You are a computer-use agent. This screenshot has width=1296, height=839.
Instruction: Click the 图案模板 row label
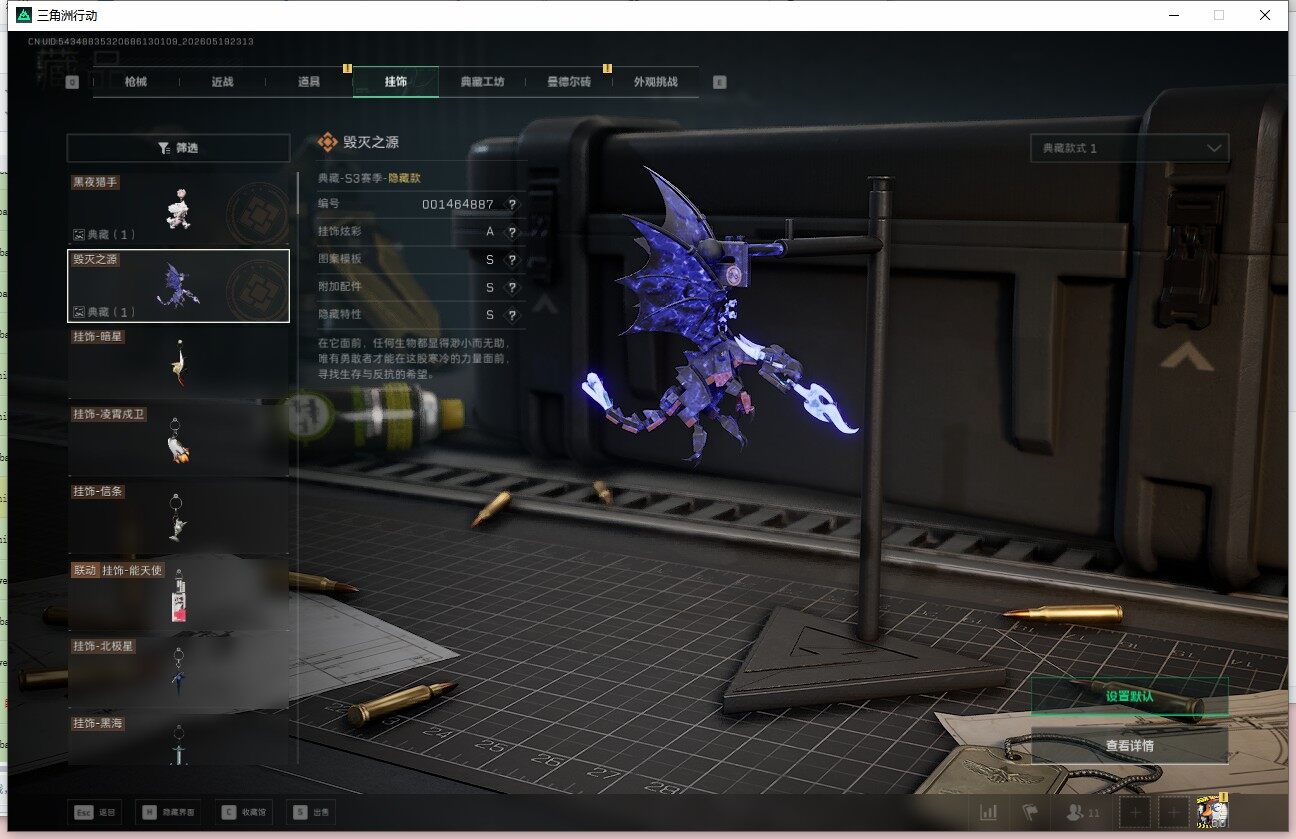tap(339, 260)
